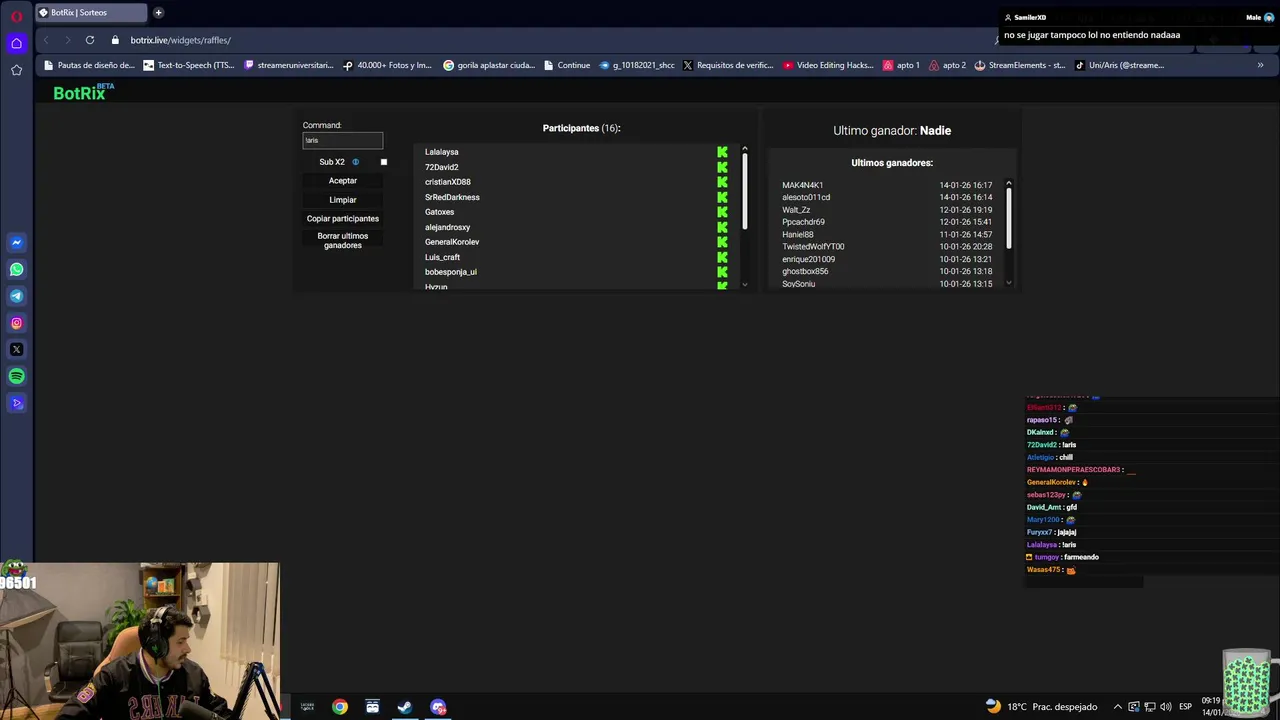This screenshot has height=720, width=1280.
Task: Click the Opera home sidebar icon
Action: coord(16,43)
